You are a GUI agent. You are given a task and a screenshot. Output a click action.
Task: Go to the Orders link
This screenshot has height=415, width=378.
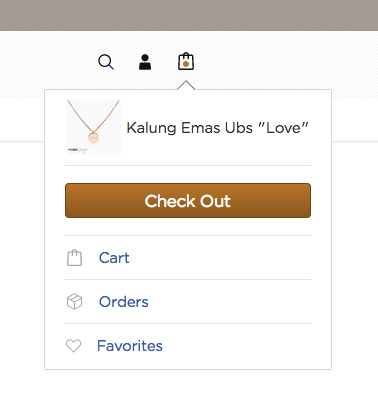coord(124,302)
